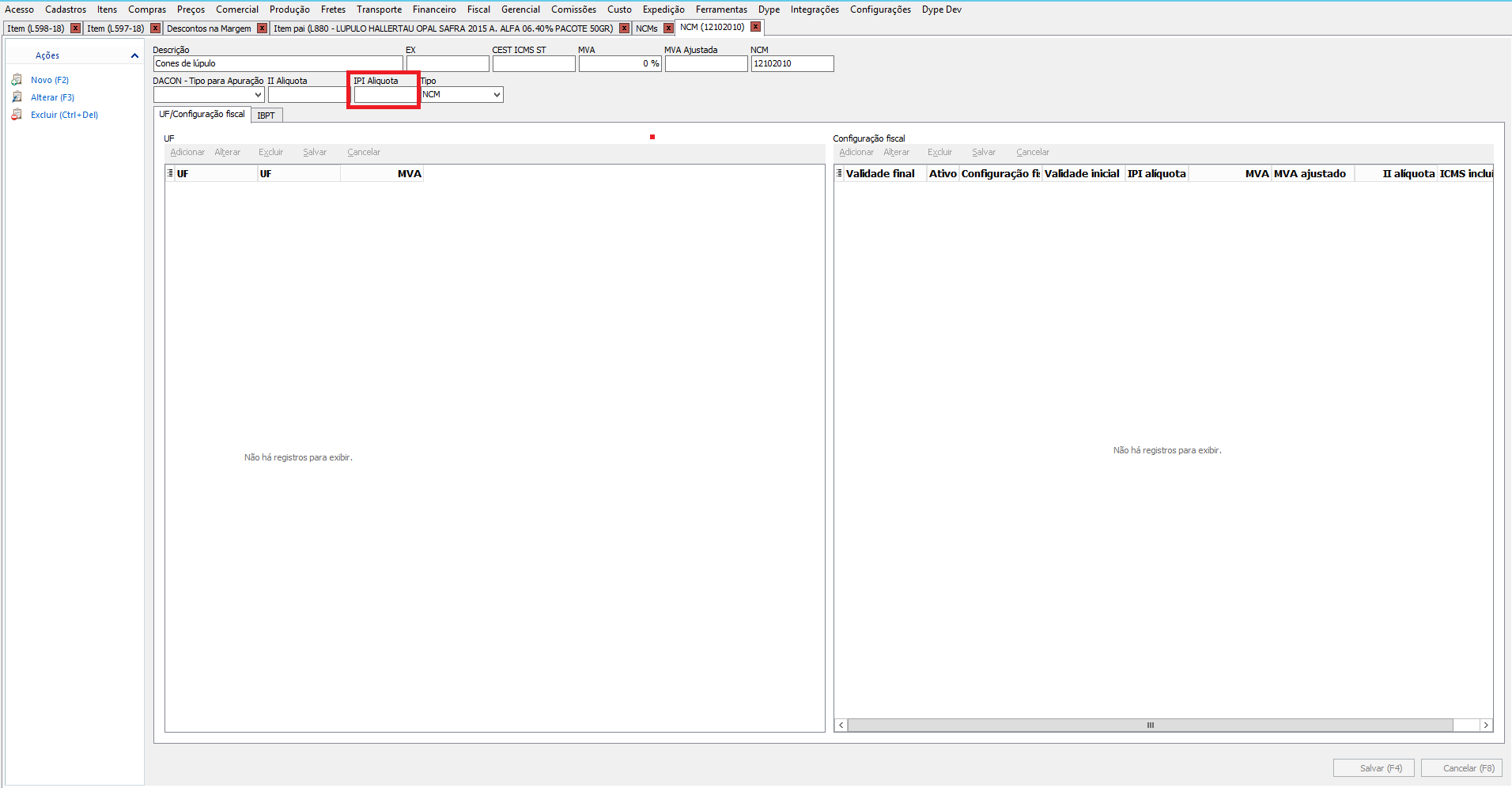This screenshot has width=1512, height=788.
Task: Click the MVA Ajustada field
Action: click(x=706, y=63)
